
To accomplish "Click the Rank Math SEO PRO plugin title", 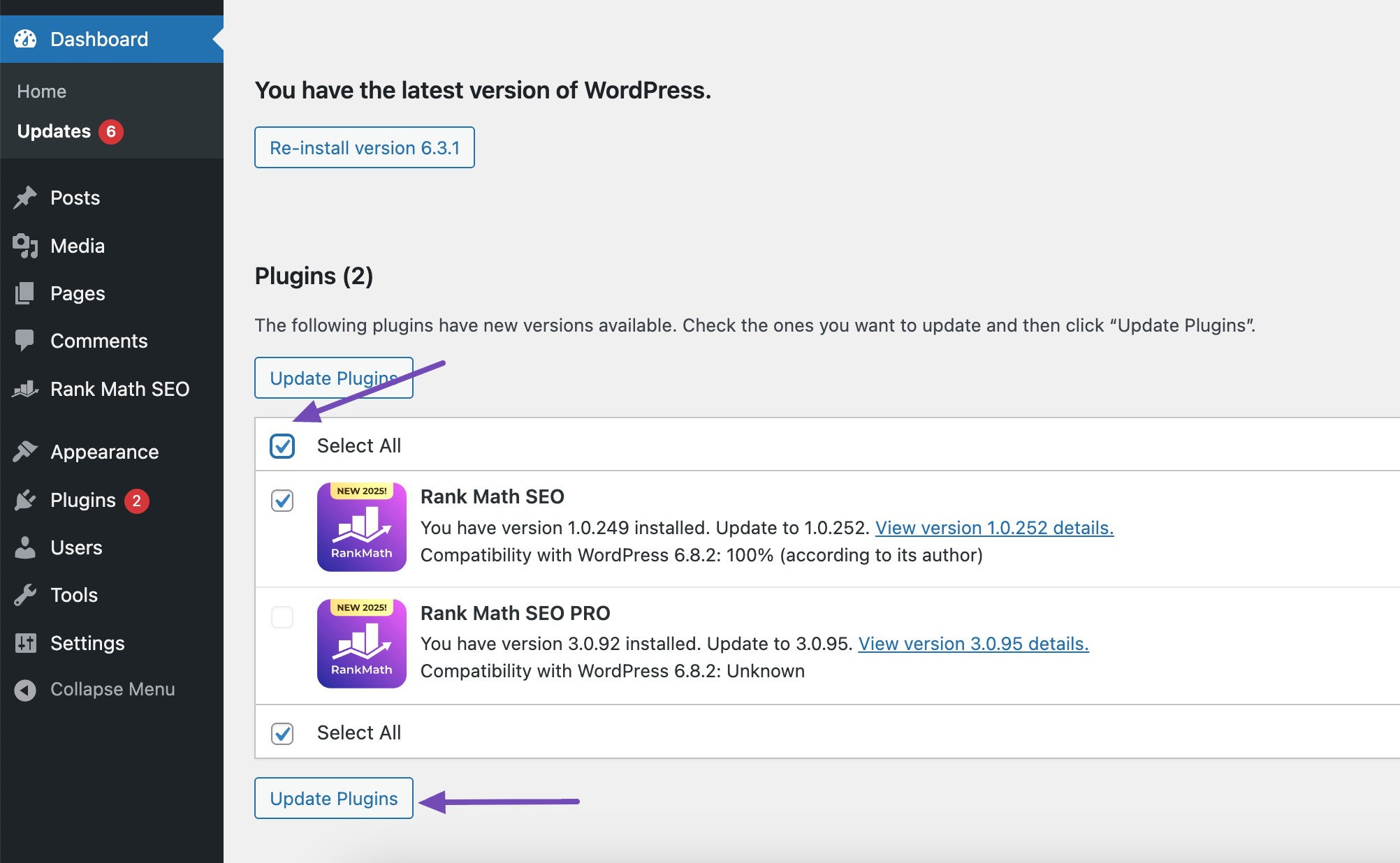I will pyautogui.click(x=516, y=613).
